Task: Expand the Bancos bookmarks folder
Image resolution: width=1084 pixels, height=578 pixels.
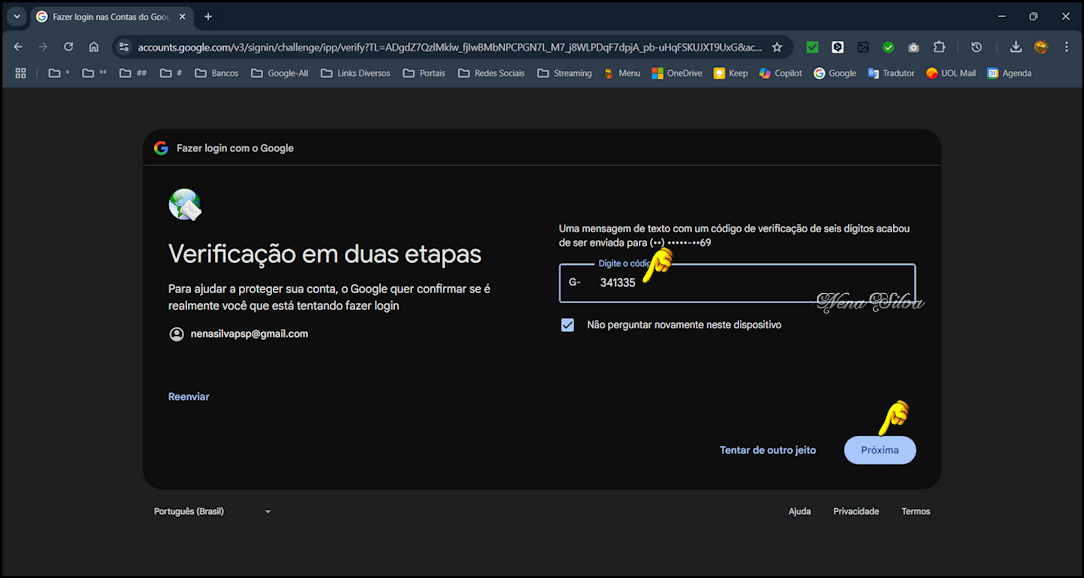Action: pyautogui.click(x=216, y=73)
